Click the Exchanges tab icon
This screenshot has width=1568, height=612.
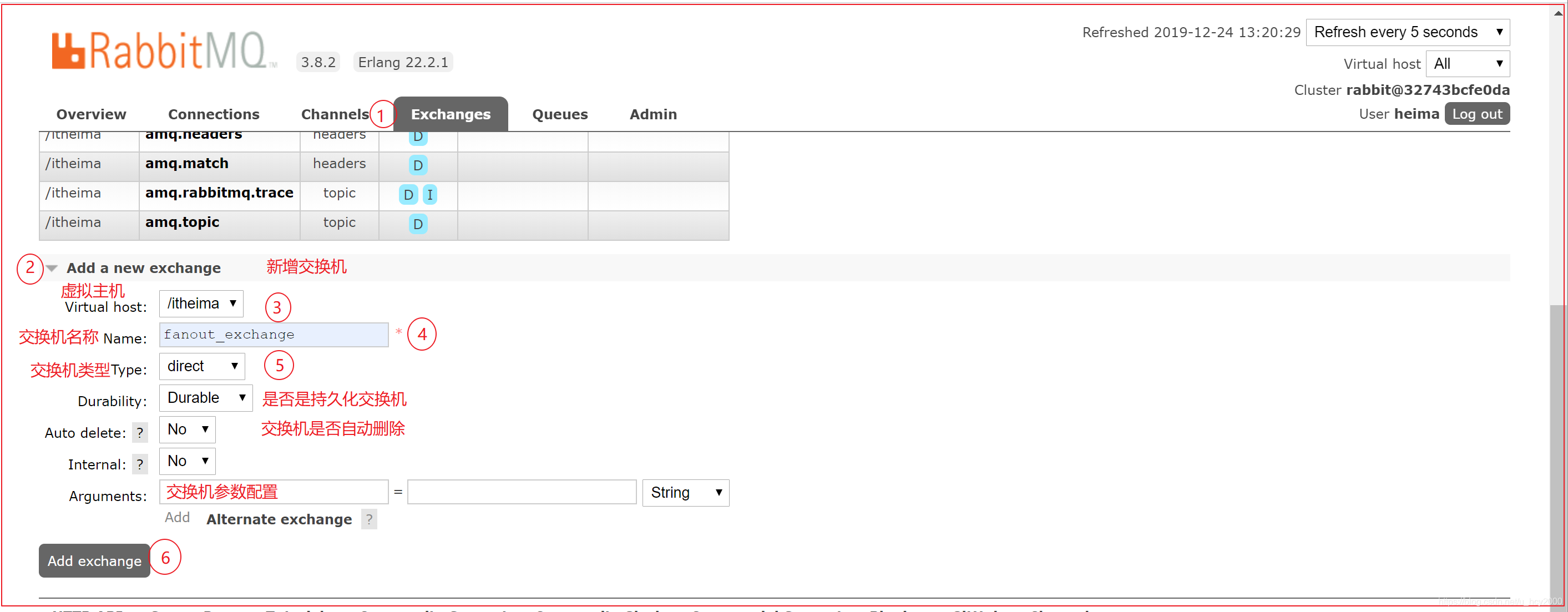[451, 114]
